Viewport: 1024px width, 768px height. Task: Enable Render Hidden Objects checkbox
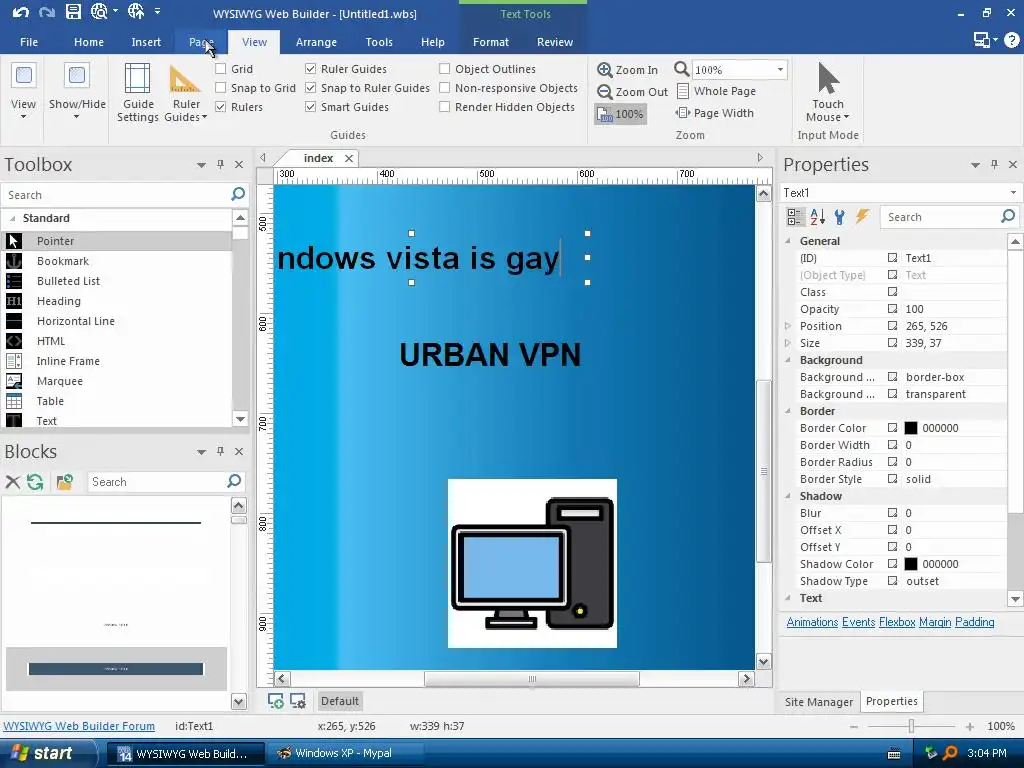445,106
